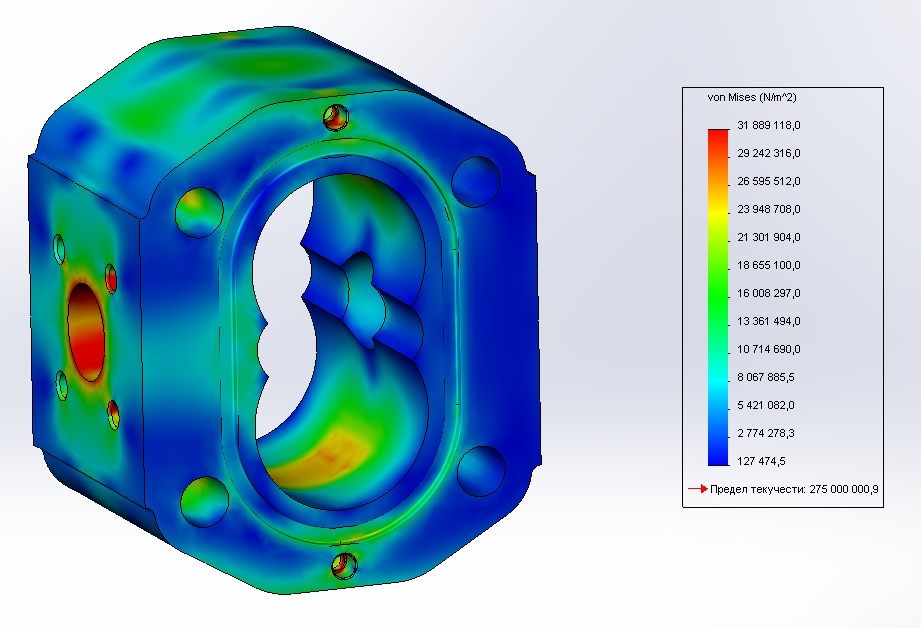Click the red yield strength arrow marker
Screen dimensions: 921x628
click(697, 489)
